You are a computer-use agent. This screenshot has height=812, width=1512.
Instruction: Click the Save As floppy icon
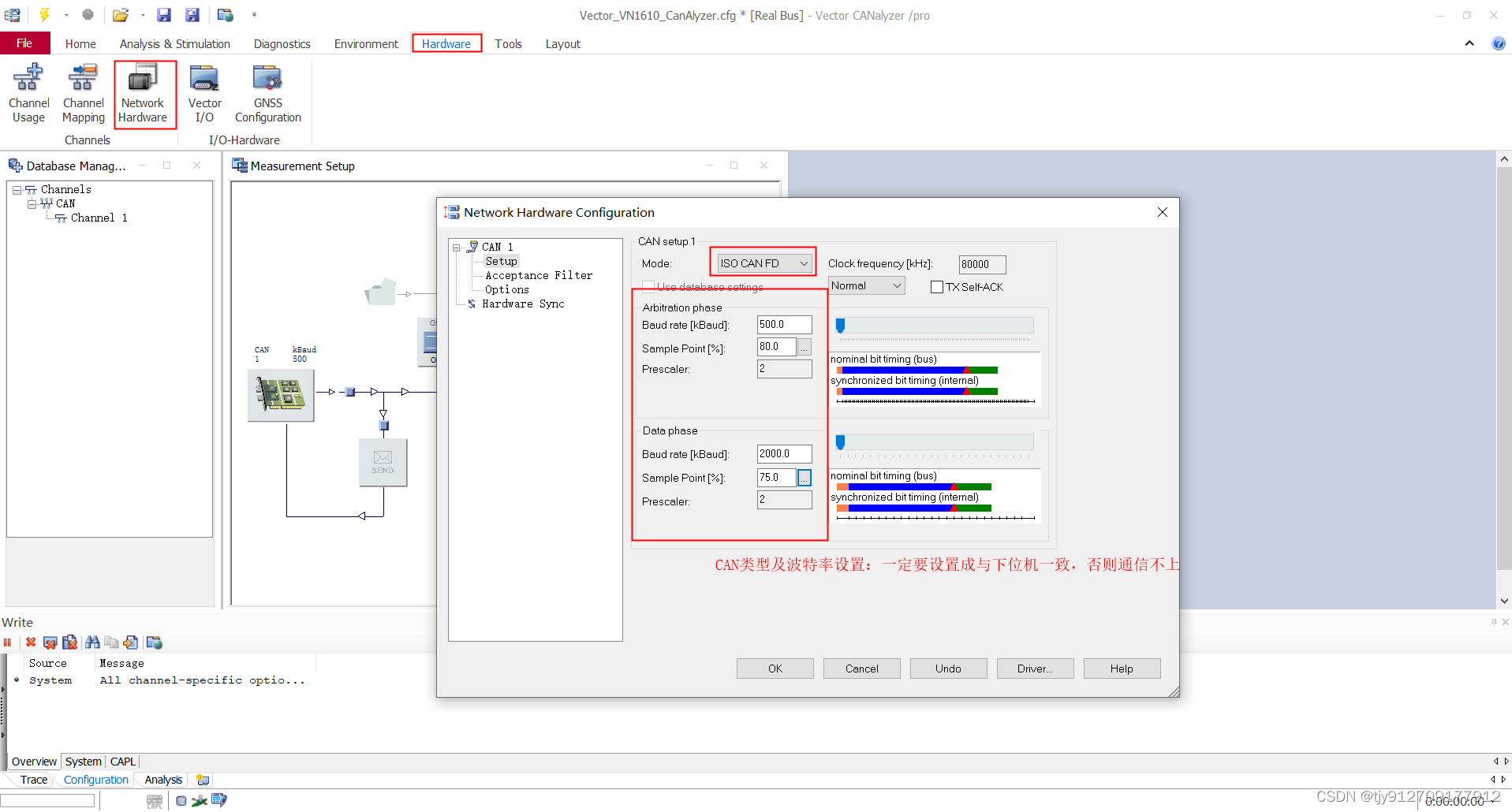click(192, 14)
